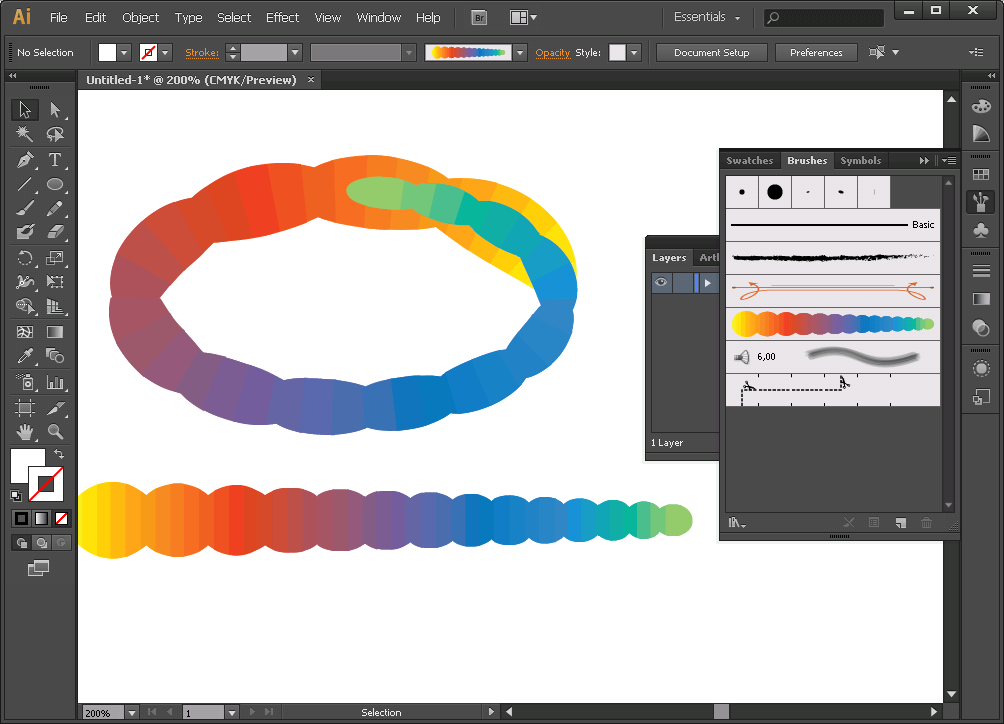Open the Effect menu
Viewport: 1004px width, 724px height.
click(x=282, y=18)
